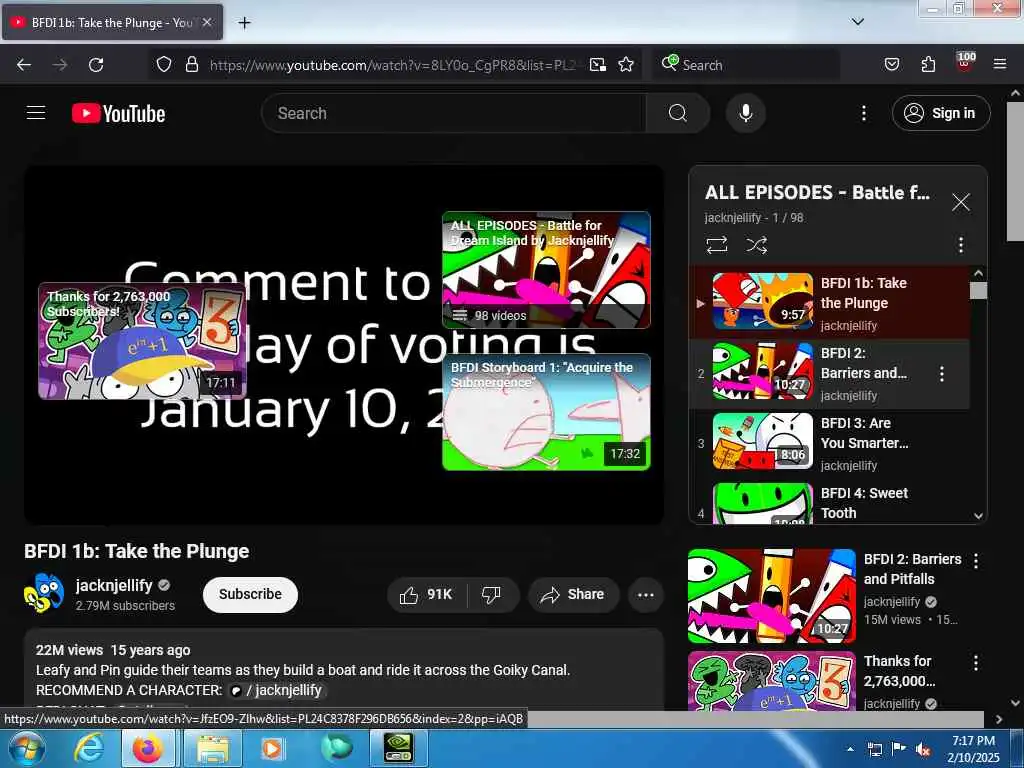Bookmark this page with the star

tap(626, 65)
